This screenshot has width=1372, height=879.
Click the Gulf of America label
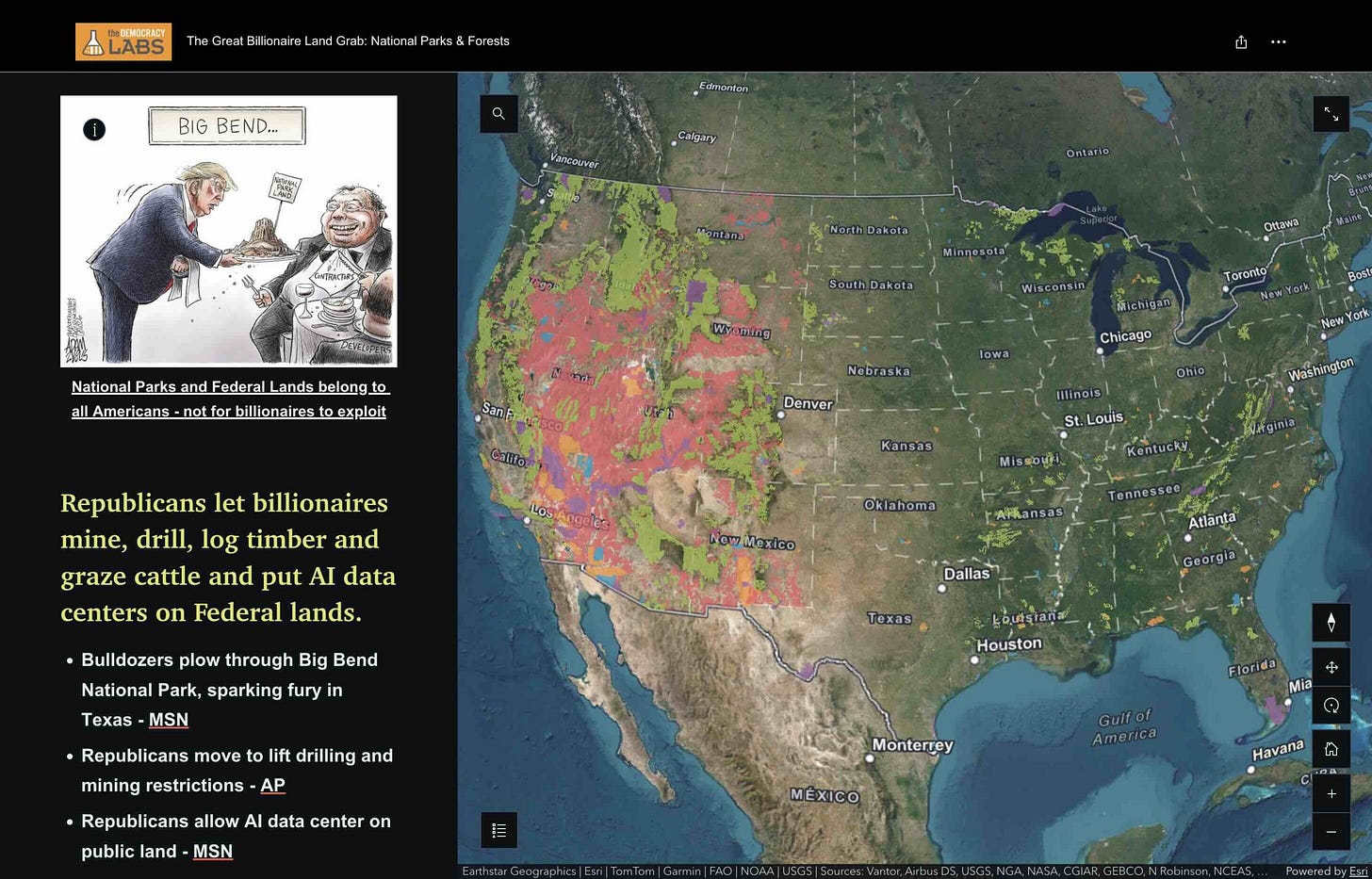point(1124,727)
